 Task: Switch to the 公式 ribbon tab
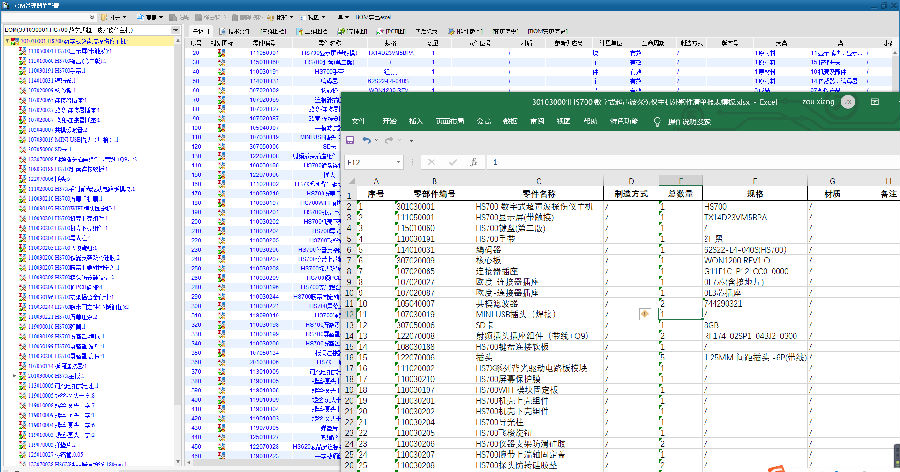(x=484, y=121)
